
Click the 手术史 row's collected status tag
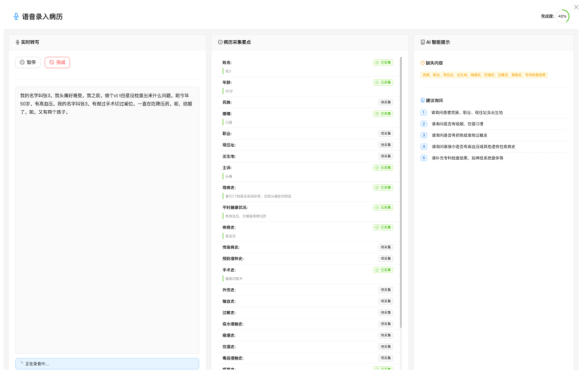(383, 270)
